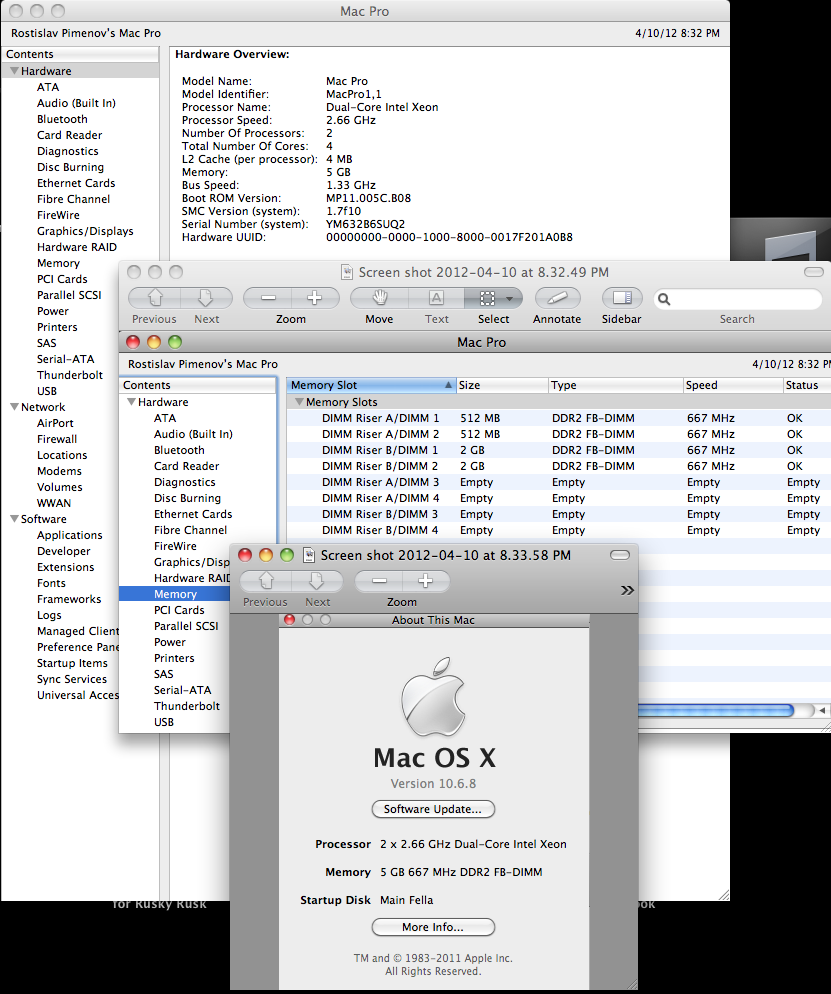Zoom out in 8.32.49 PM Preview toolbar

[x=267, y=298]
